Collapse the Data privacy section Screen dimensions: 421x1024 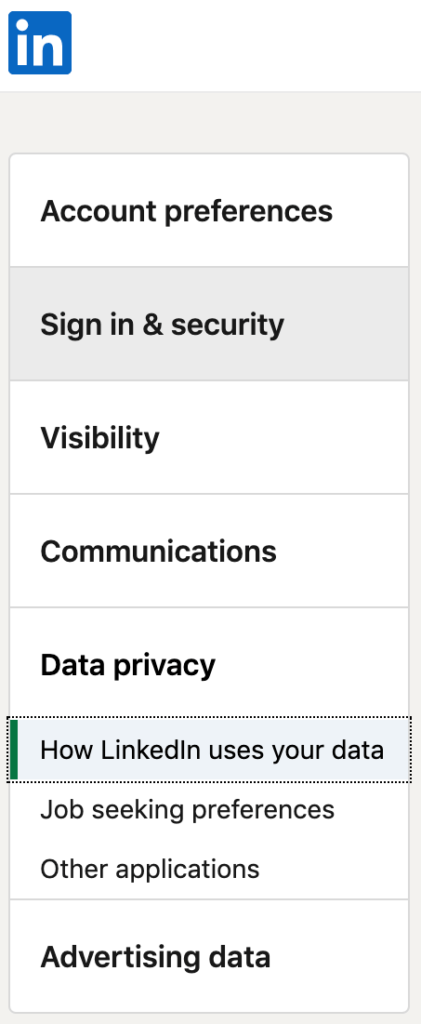tap(209, 665)
